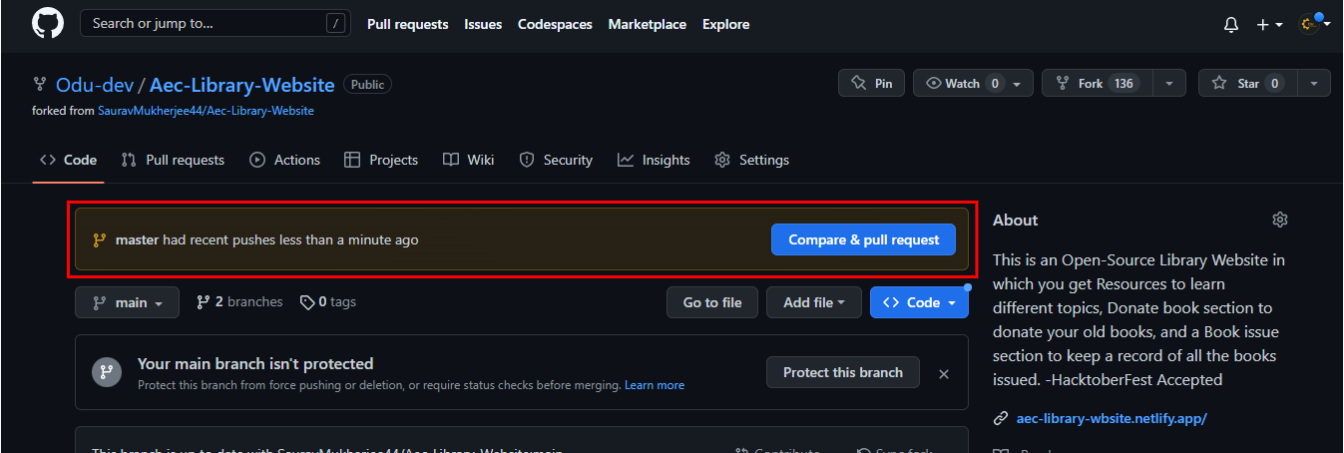Click the branch icon beside master banner

coord(99,240)
